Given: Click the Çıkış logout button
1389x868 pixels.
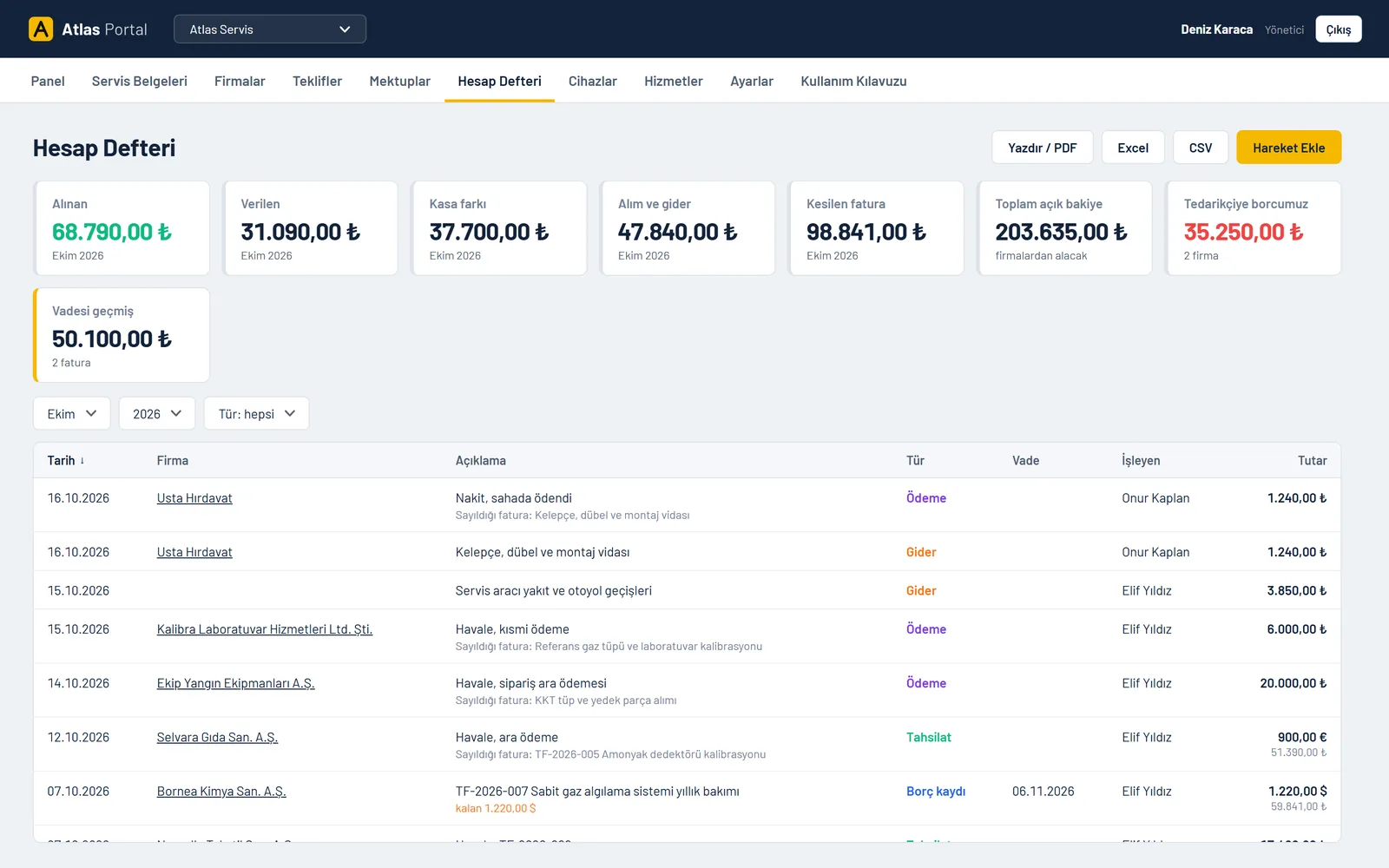Looking at the screenshot, I should tap(1339, 29).
